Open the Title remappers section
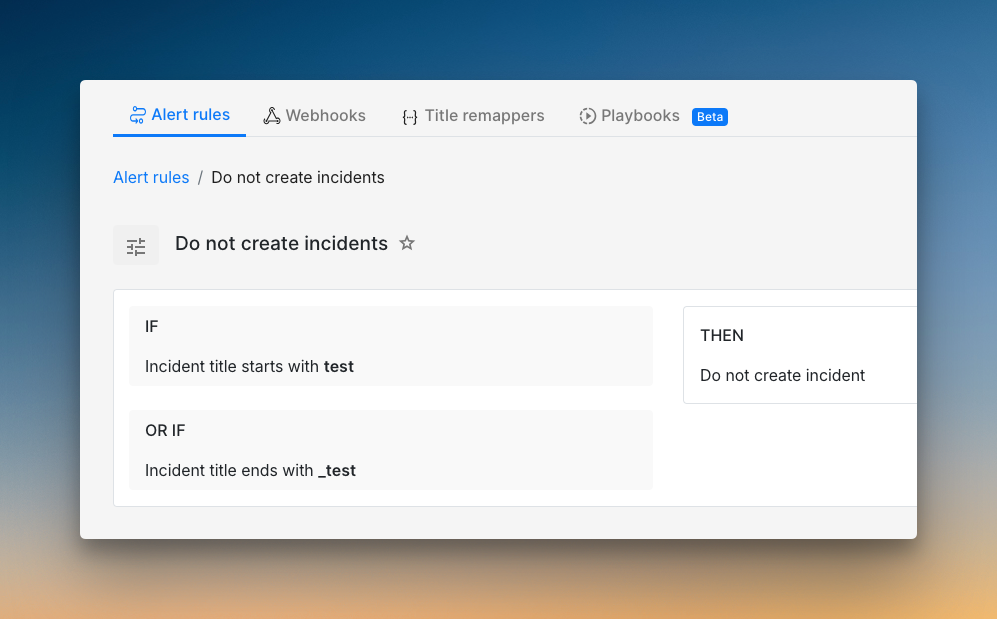The width and height of the screenshot is (997, 619). (x=473, y=115)
